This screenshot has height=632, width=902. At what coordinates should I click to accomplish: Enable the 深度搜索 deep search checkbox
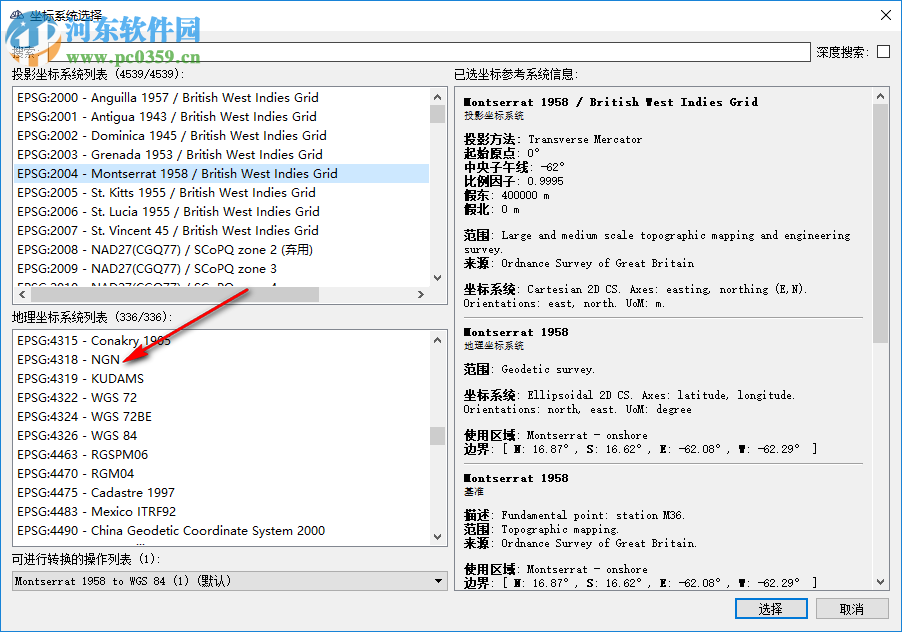pyautogui.click(x=883, y=52)
